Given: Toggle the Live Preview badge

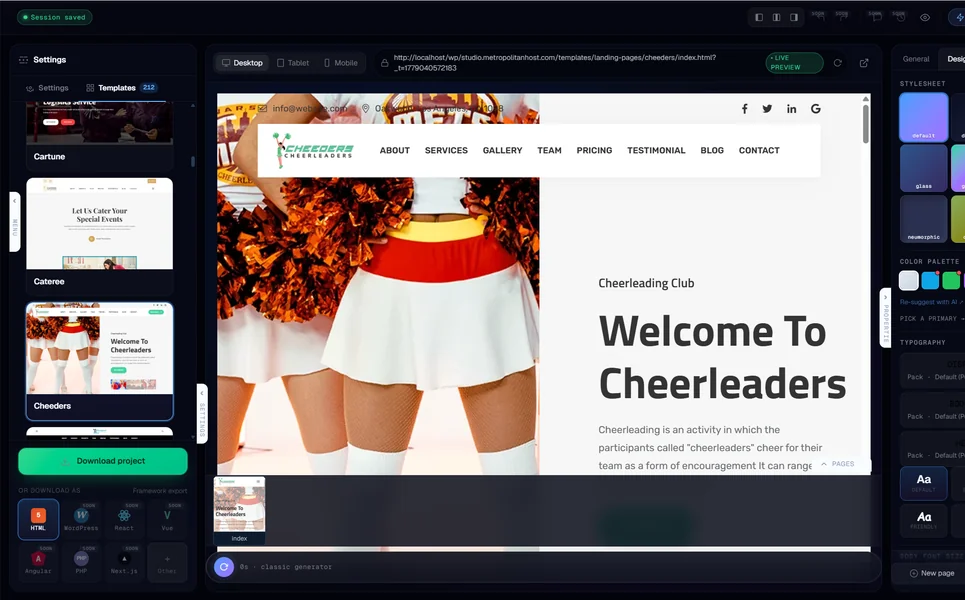Looking at the screenshot, I should tap(794, 63).
